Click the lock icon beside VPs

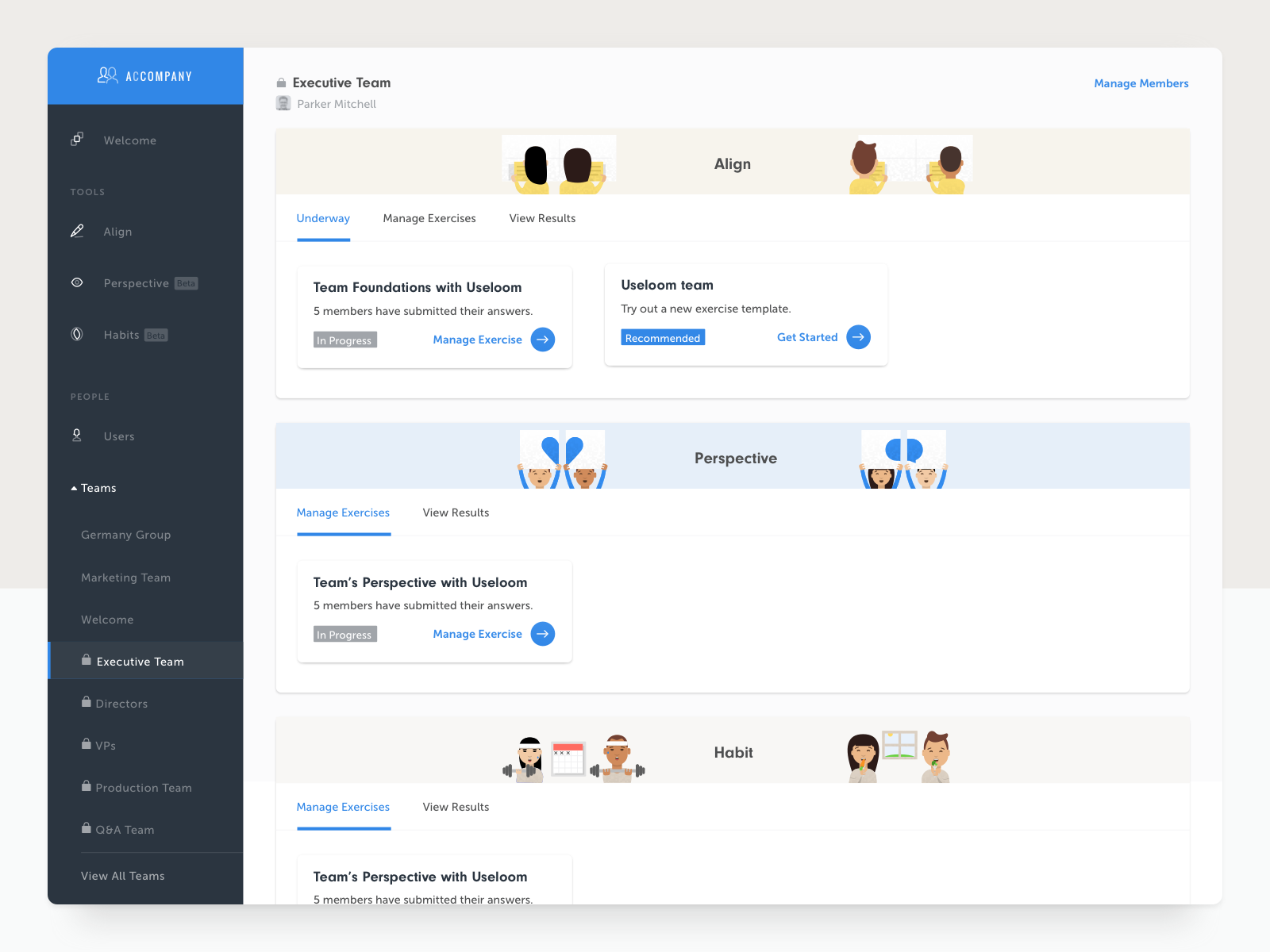coord(86,744)
